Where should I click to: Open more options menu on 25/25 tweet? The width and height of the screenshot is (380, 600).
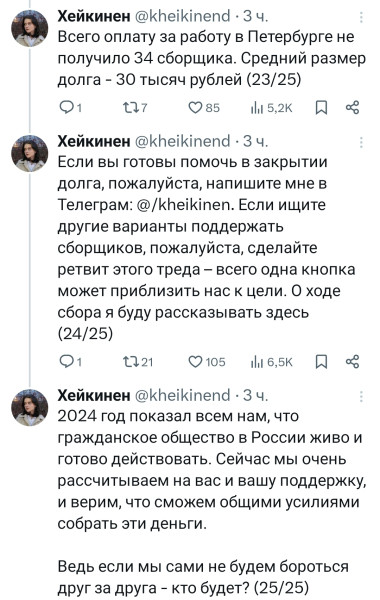(361, 396)
